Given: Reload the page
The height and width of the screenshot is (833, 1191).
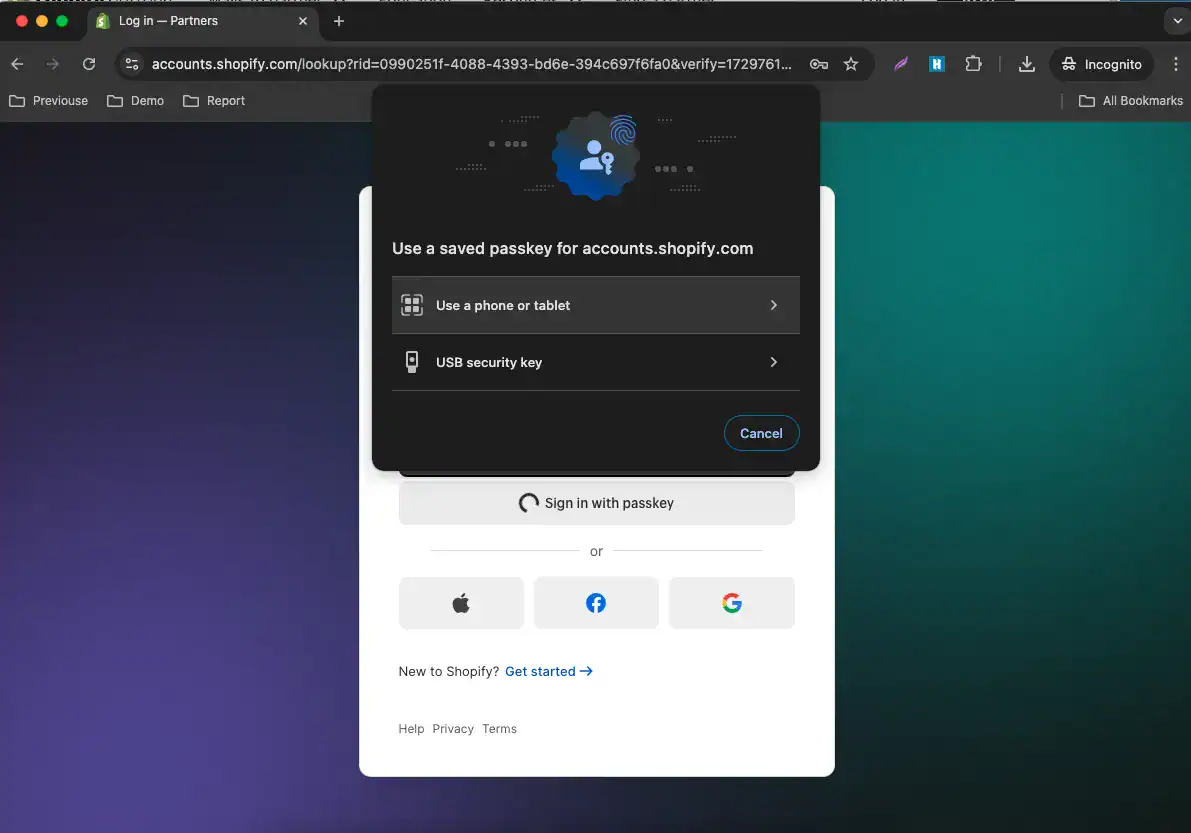Looking at the screenshot, I should [89, 65].
